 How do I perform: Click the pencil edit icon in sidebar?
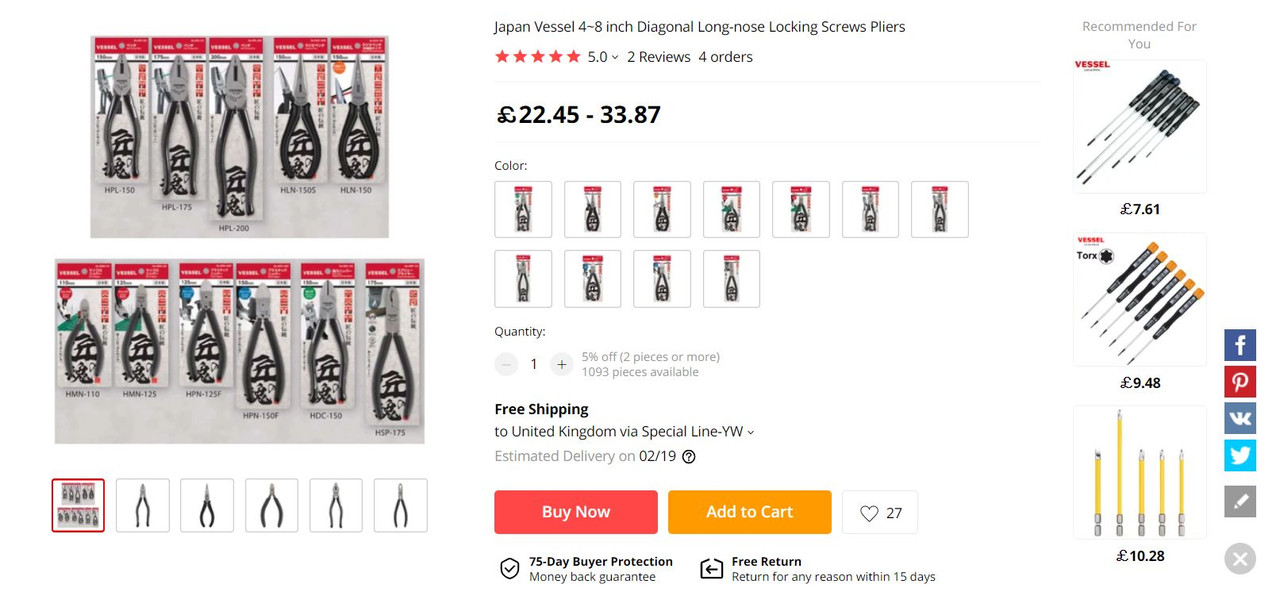coord(1240,501)
